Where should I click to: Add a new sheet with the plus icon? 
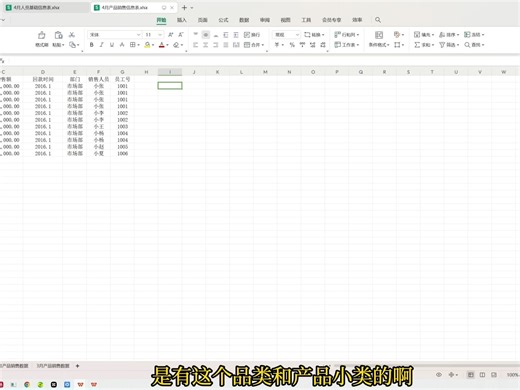pos(77,366)
